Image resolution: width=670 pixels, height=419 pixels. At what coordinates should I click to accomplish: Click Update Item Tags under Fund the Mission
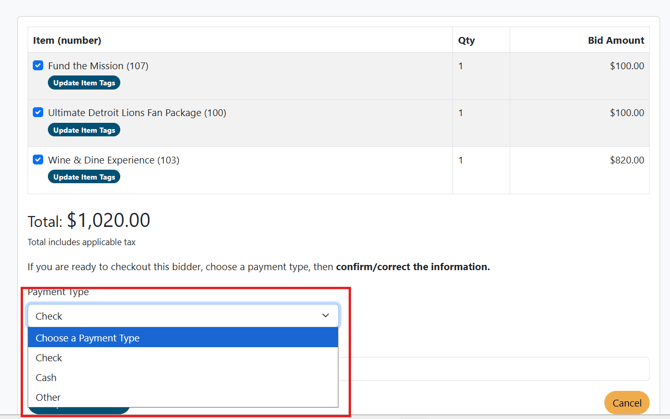coord(84,83)
